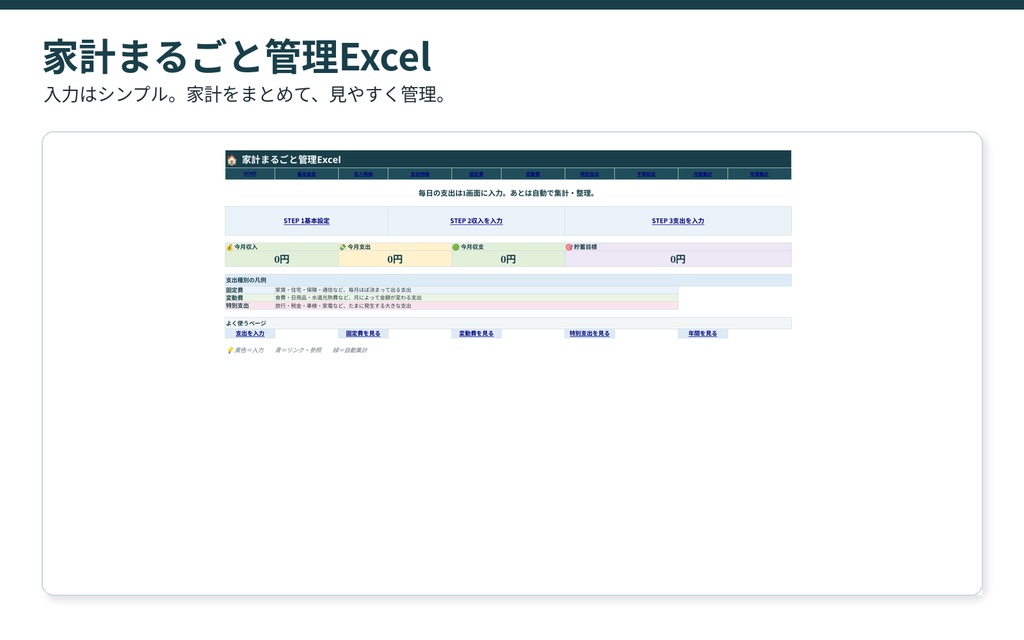Click the 今月収入 label
Image resolution: width=1024 pixels, height=640 pixels.
246,247
